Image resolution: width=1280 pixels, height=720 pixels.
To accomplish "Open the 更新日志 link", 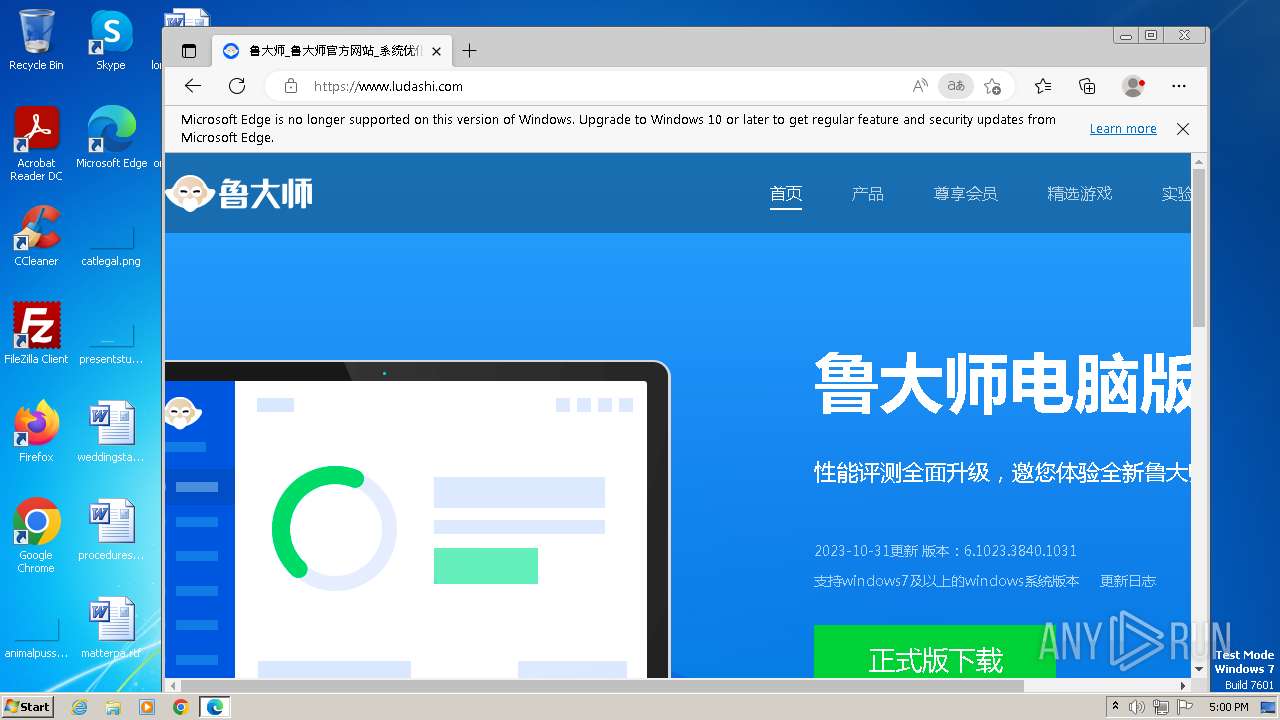I will click(x=1128, y=581).
